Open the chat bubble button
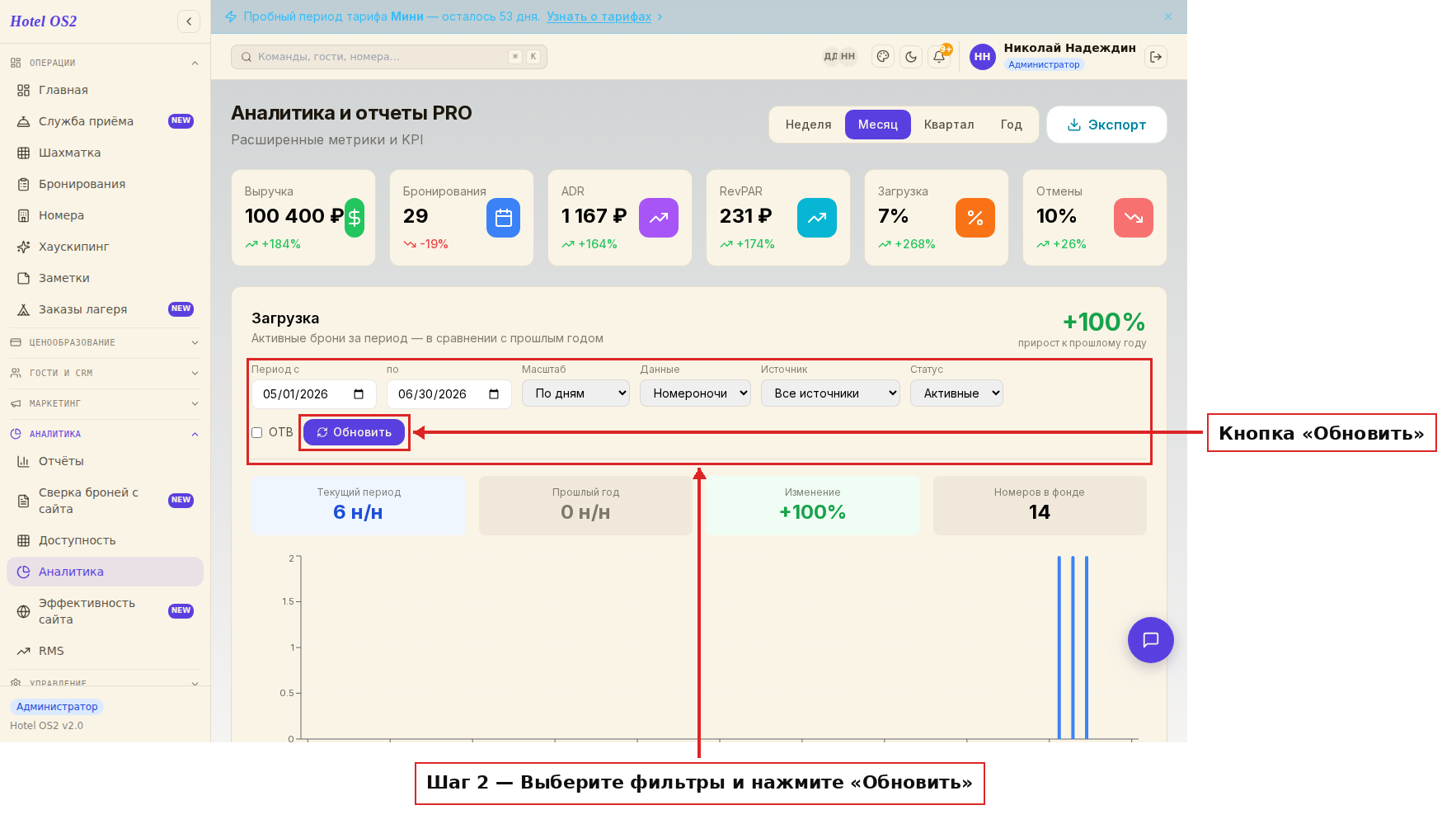Screen dimensions: 1456x824 1151,640
